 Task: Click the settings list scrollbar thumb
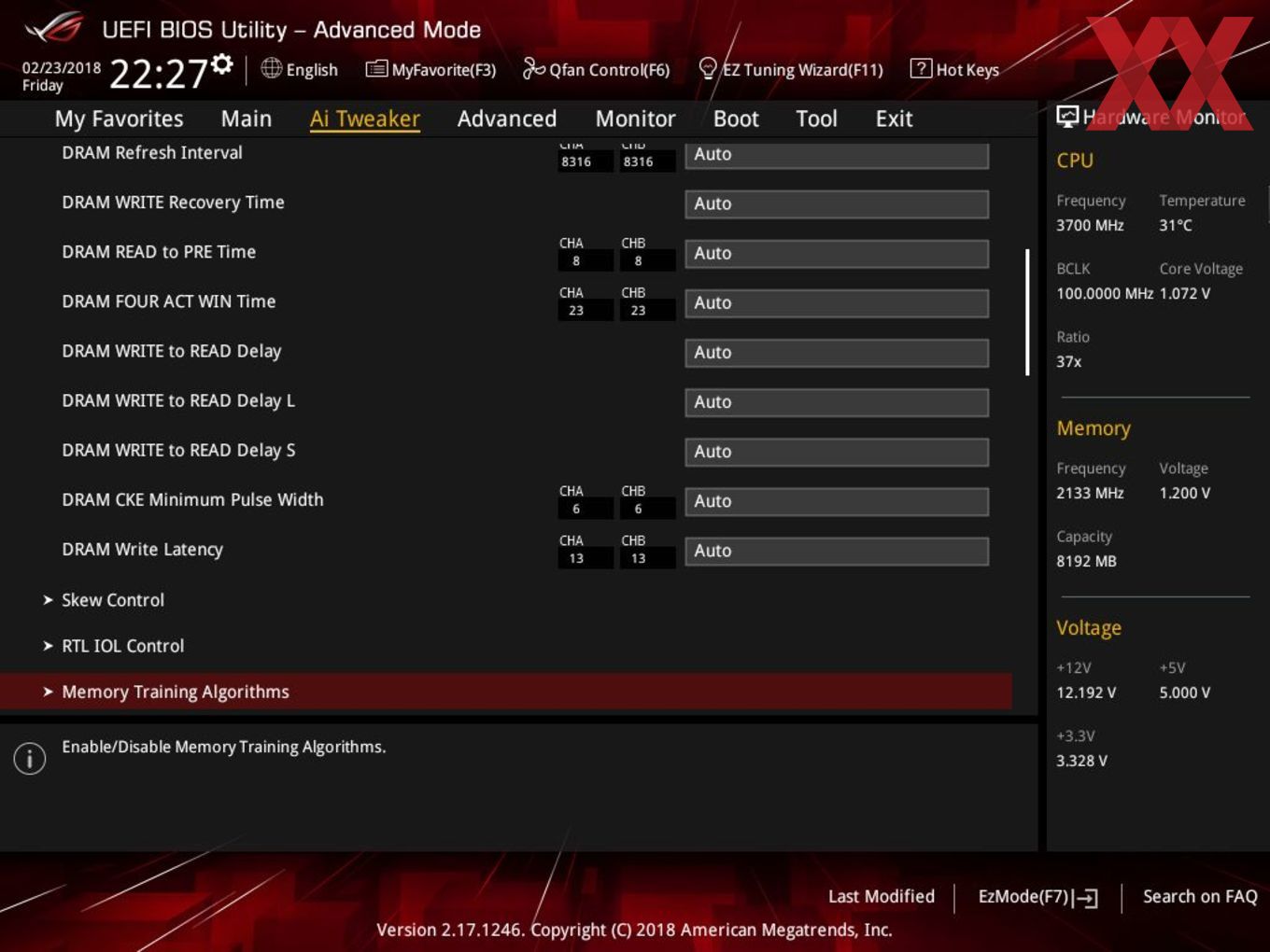1027,312
